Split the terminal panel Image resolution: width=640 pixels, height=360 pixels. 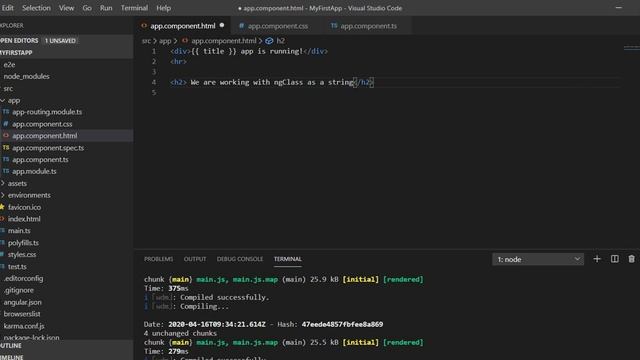pyautogui.click(x=614, y=259)
